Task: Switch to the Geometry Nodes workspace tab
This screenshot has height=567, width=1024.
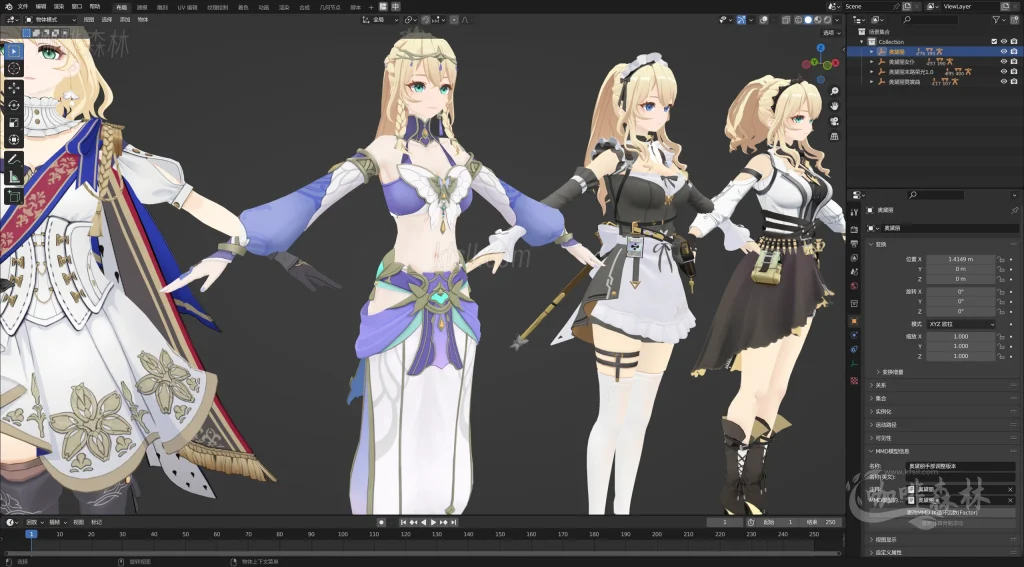Action: pyautogui.click(x=330, y=7)
